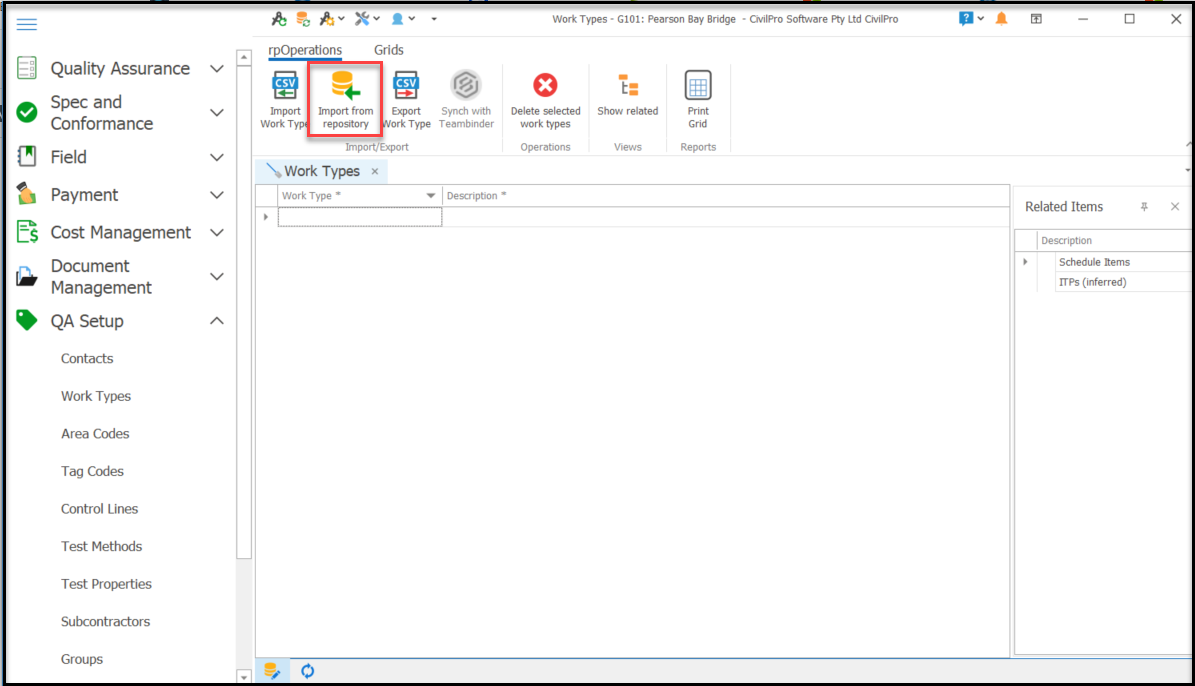The height and width of the screenshot is (686, 1195).
Task: Click the user profile icon in quick access toolbar
Action: click(x=399, y=17)
